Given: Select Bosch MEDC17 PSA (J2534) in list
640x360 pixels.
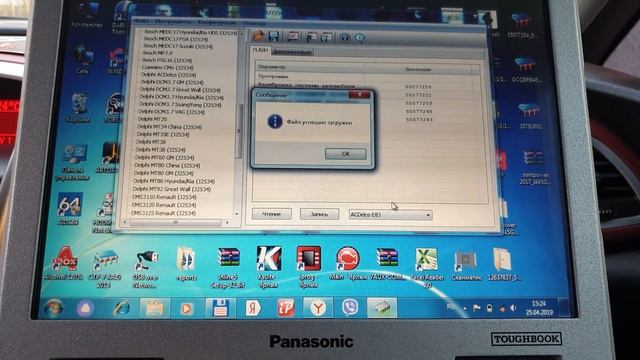Looking at the screenshot, I should coord(176,39).
